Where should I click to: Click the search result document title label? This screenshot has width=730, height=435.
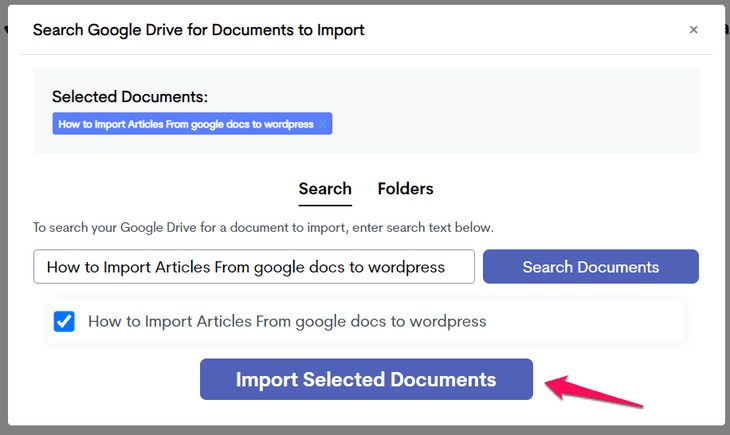pos(287,322)
